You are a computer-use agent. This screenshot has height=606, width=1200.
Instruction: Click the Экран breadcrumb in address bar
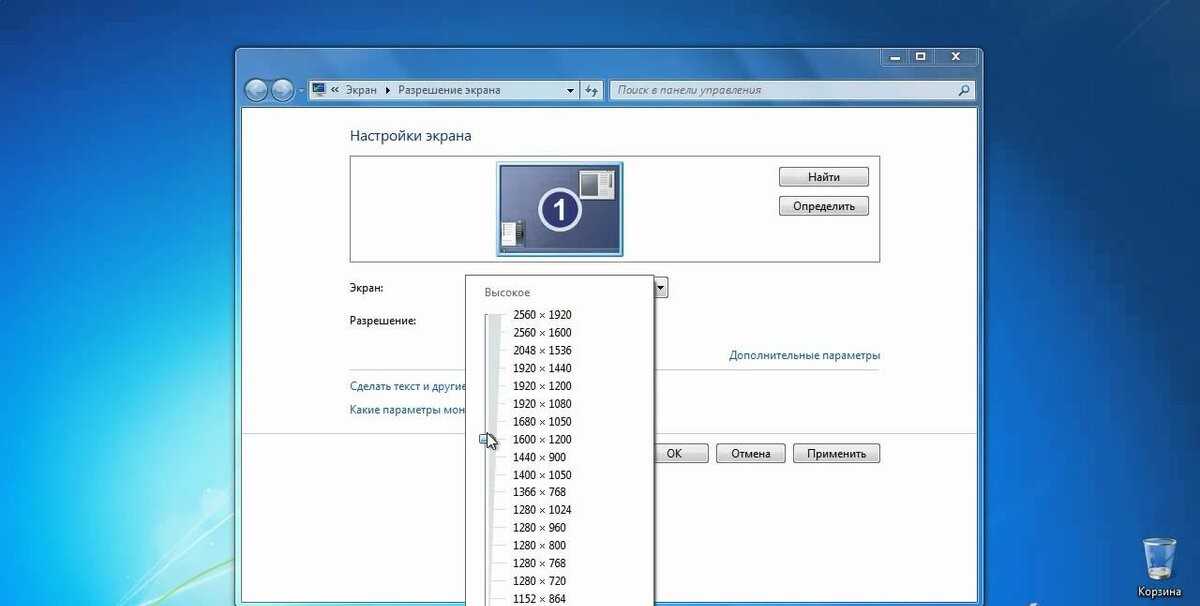tap(361, 90)
